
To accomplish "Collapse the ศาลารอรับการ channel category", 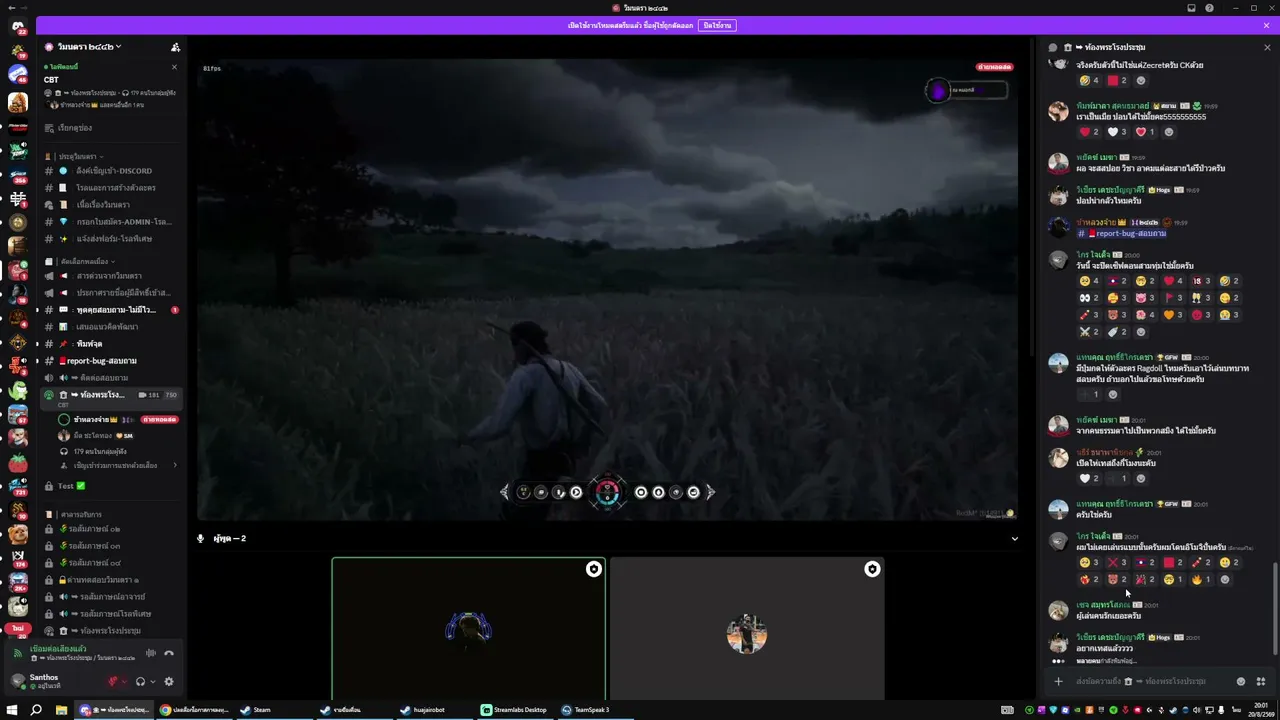I will [x=80, y=515].
